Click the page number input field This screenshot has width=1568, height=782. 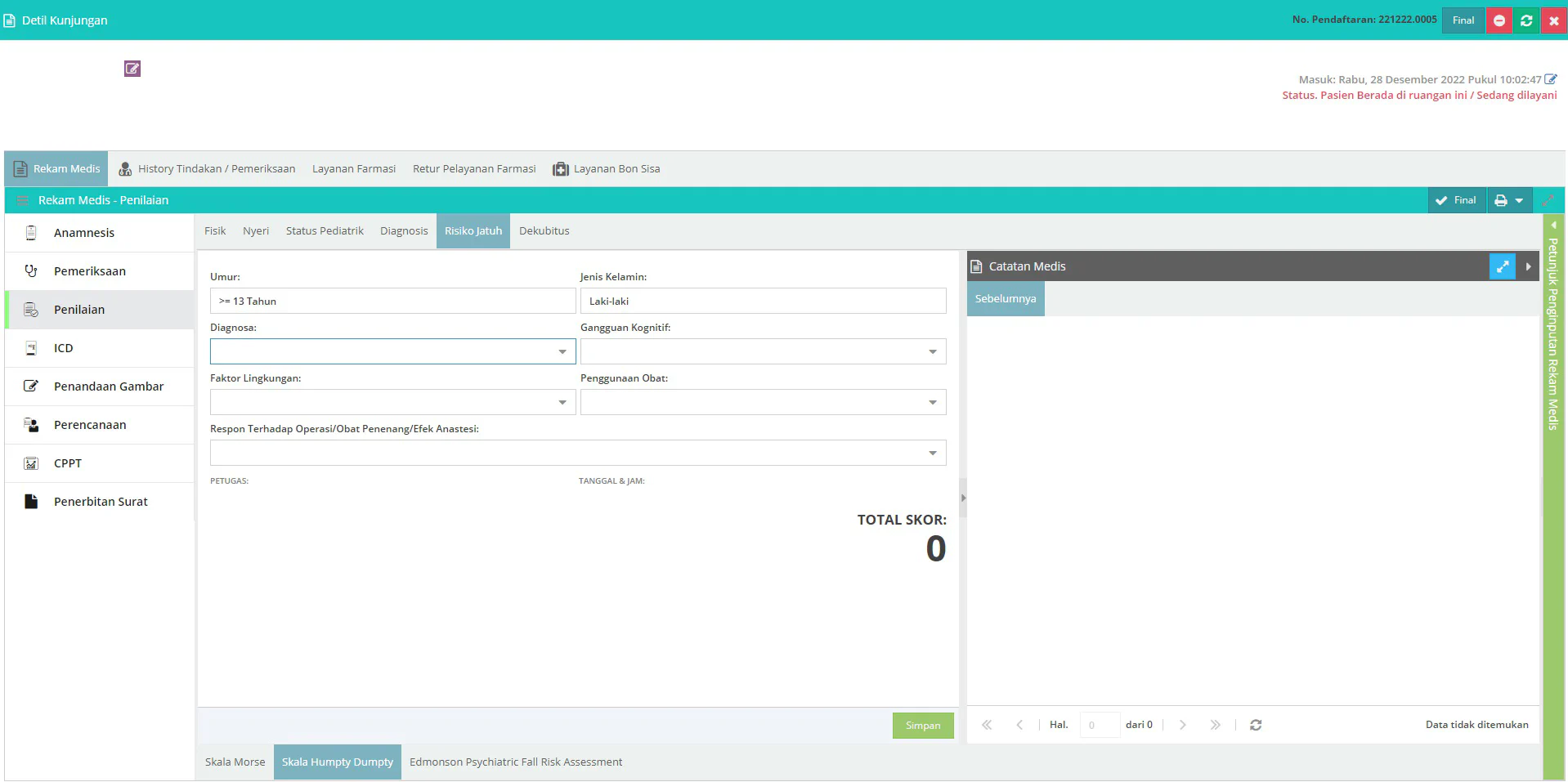click(1099, 725)
